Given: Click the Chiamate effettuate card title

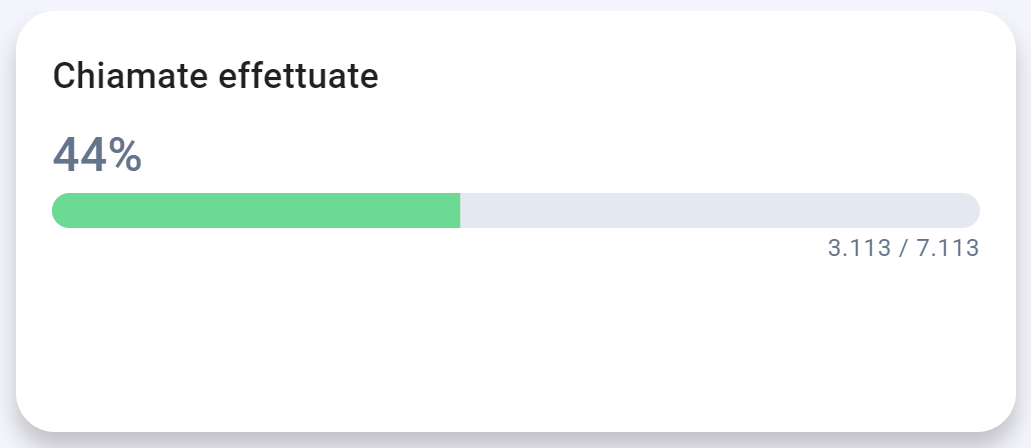Looking at the screenshot, I should coord(215,76).
